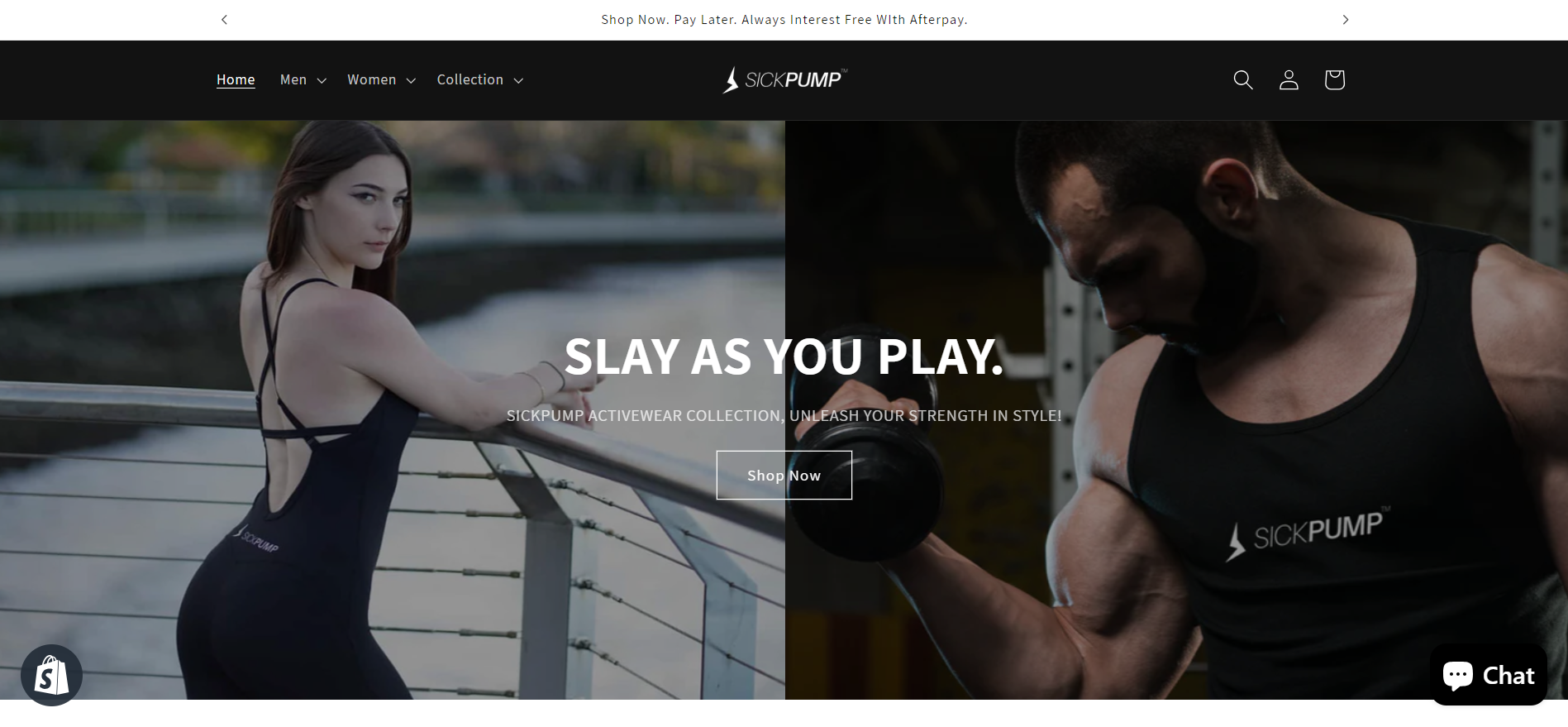Click the Afterpay announcement text
The height and width of the screenshot is (727, 1568).
click(x=784, y=20)
